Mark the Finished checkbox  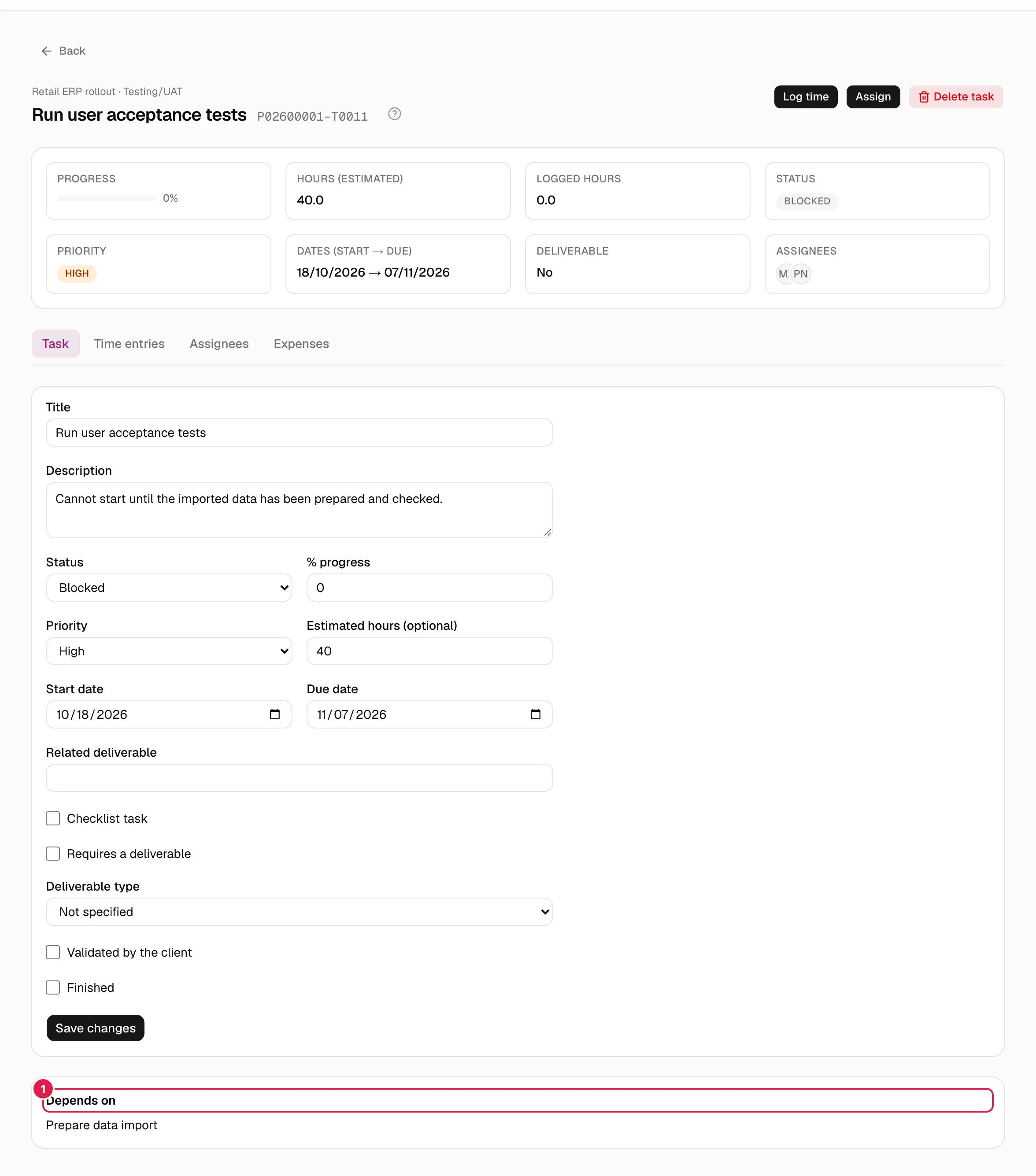pyautogui.click(x=53, y=987)
